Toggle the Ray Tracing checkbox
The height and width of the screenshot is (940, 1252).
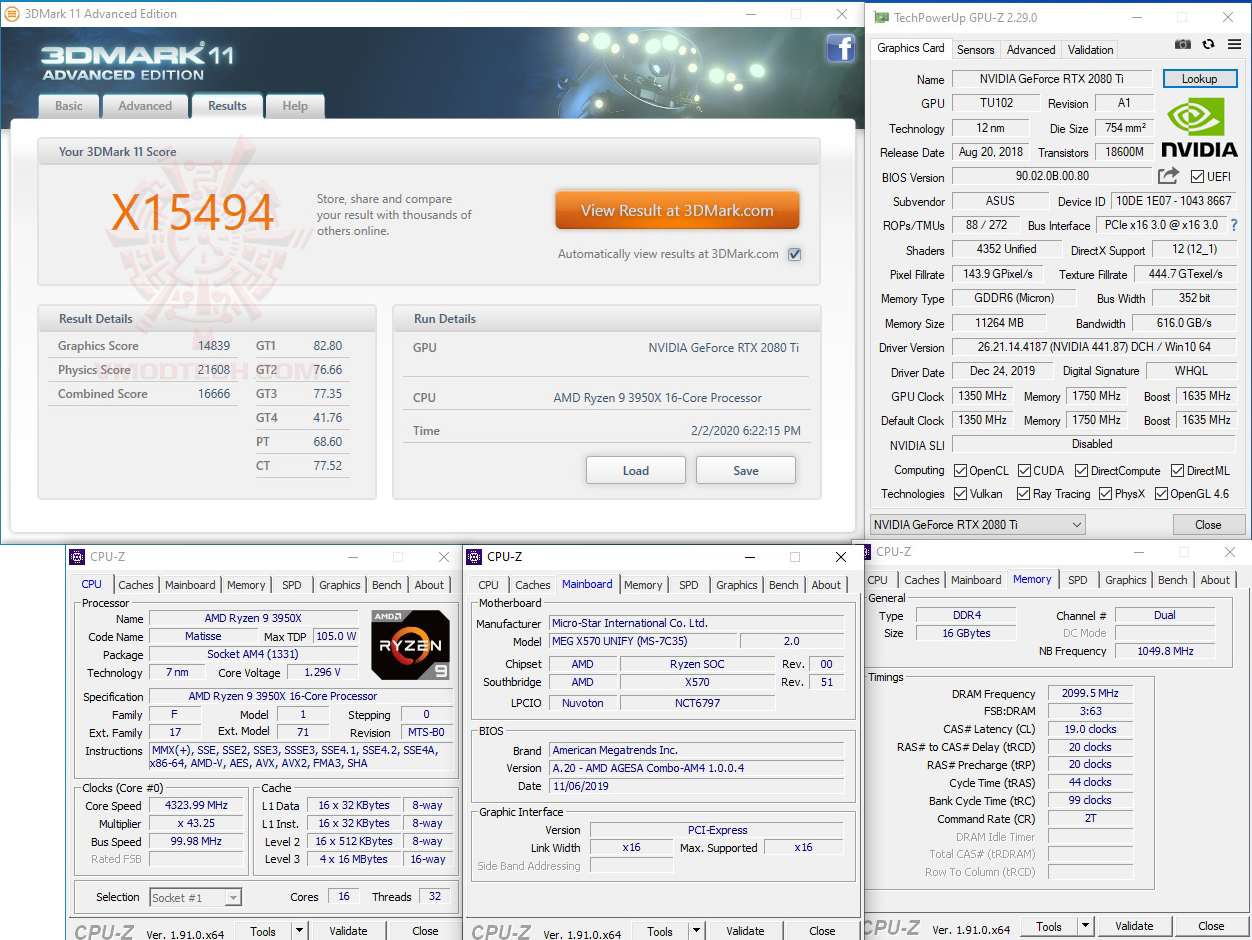pos(1023,494)
